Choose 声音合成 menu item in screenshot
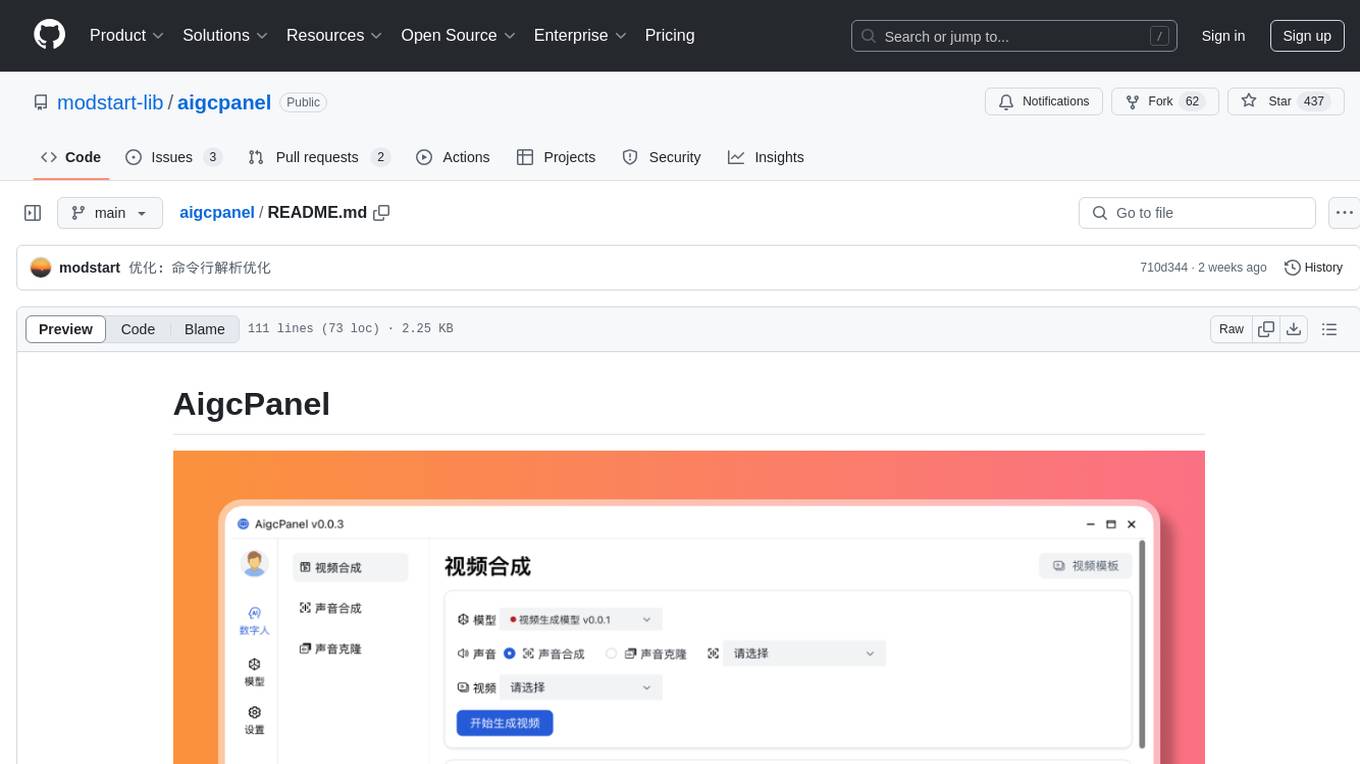The image size is (1360, 764). pos(331,608)
